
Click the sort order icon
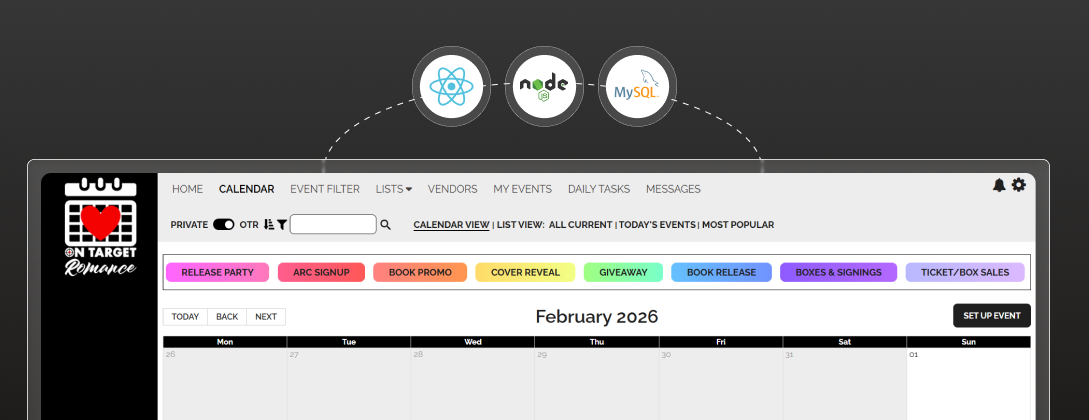[269, 225]
